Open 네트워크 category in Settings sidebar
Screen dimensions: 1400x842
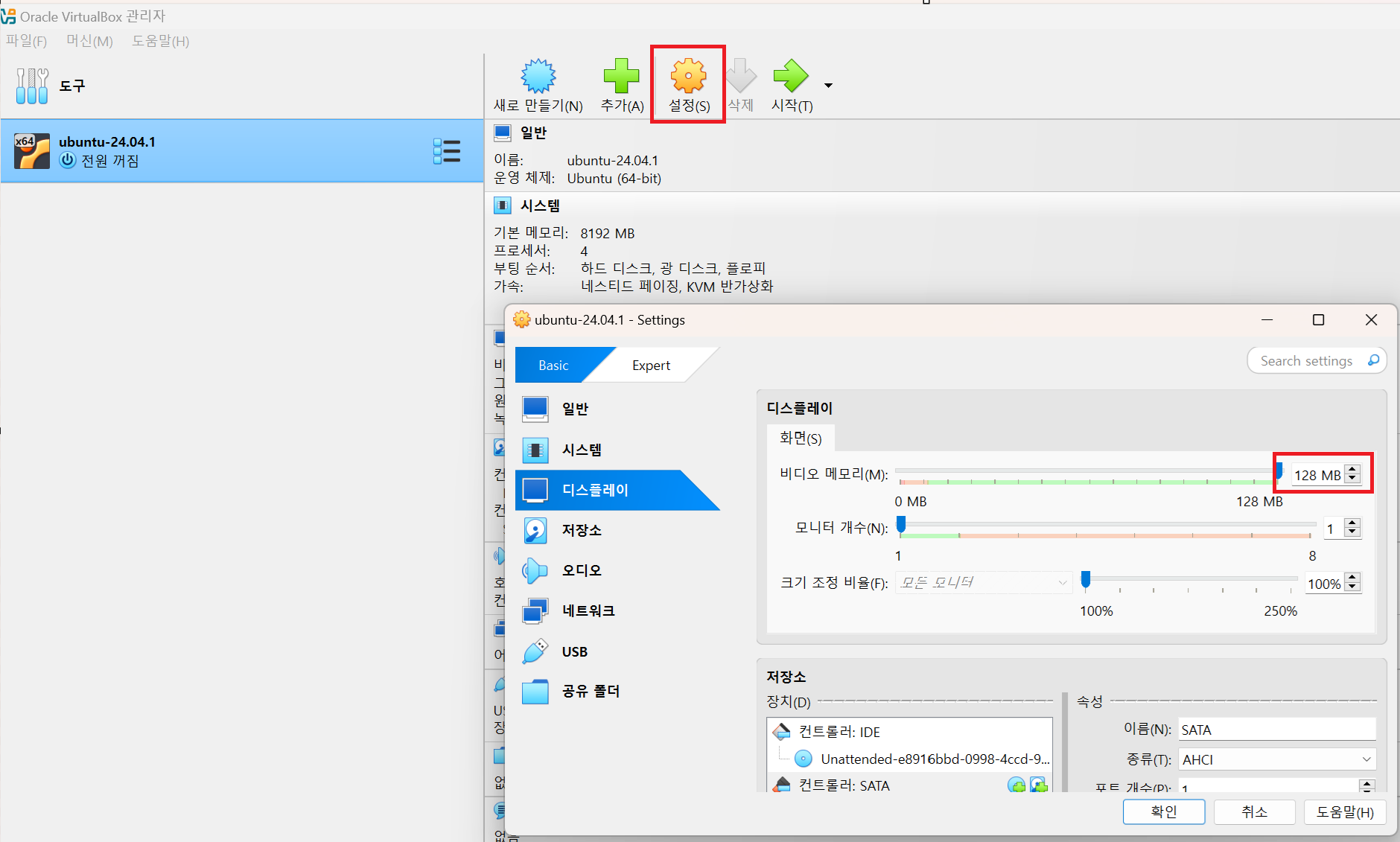[617, 610]
